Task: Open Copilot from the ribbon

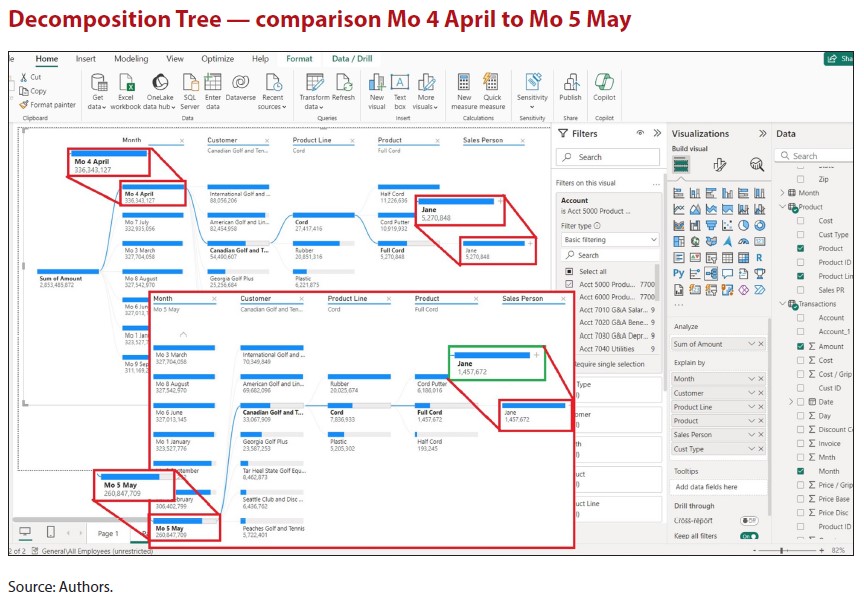Action: pos(604,83)
